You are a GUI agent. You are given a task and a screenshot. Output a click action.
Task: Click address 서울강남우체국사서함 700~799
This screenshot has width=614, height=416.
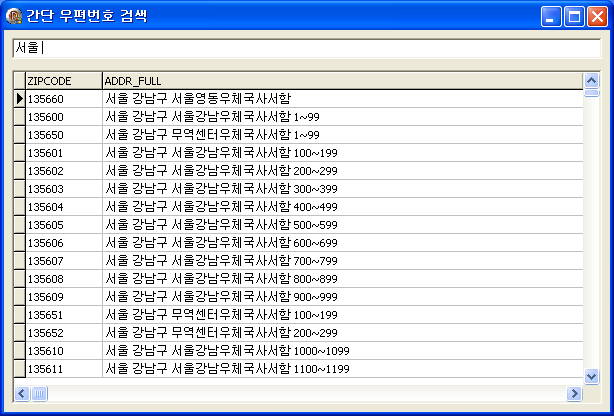pyautogui.click(x=343, y=261)
